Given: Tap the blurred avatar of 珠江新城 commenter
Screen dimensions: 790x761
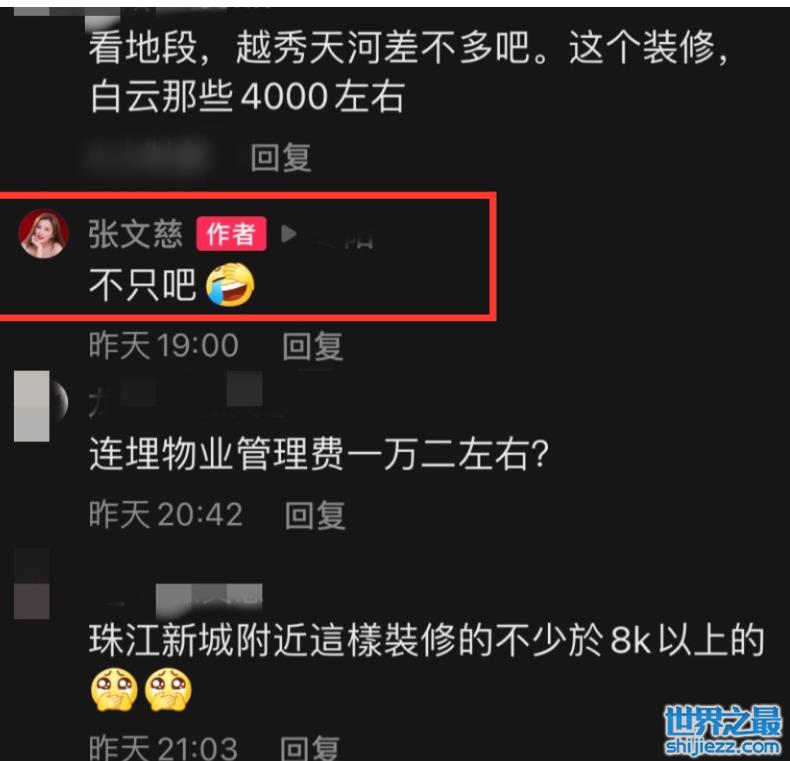Looking at the screenshot, I should pyautogui.click(x=32, y=584).
